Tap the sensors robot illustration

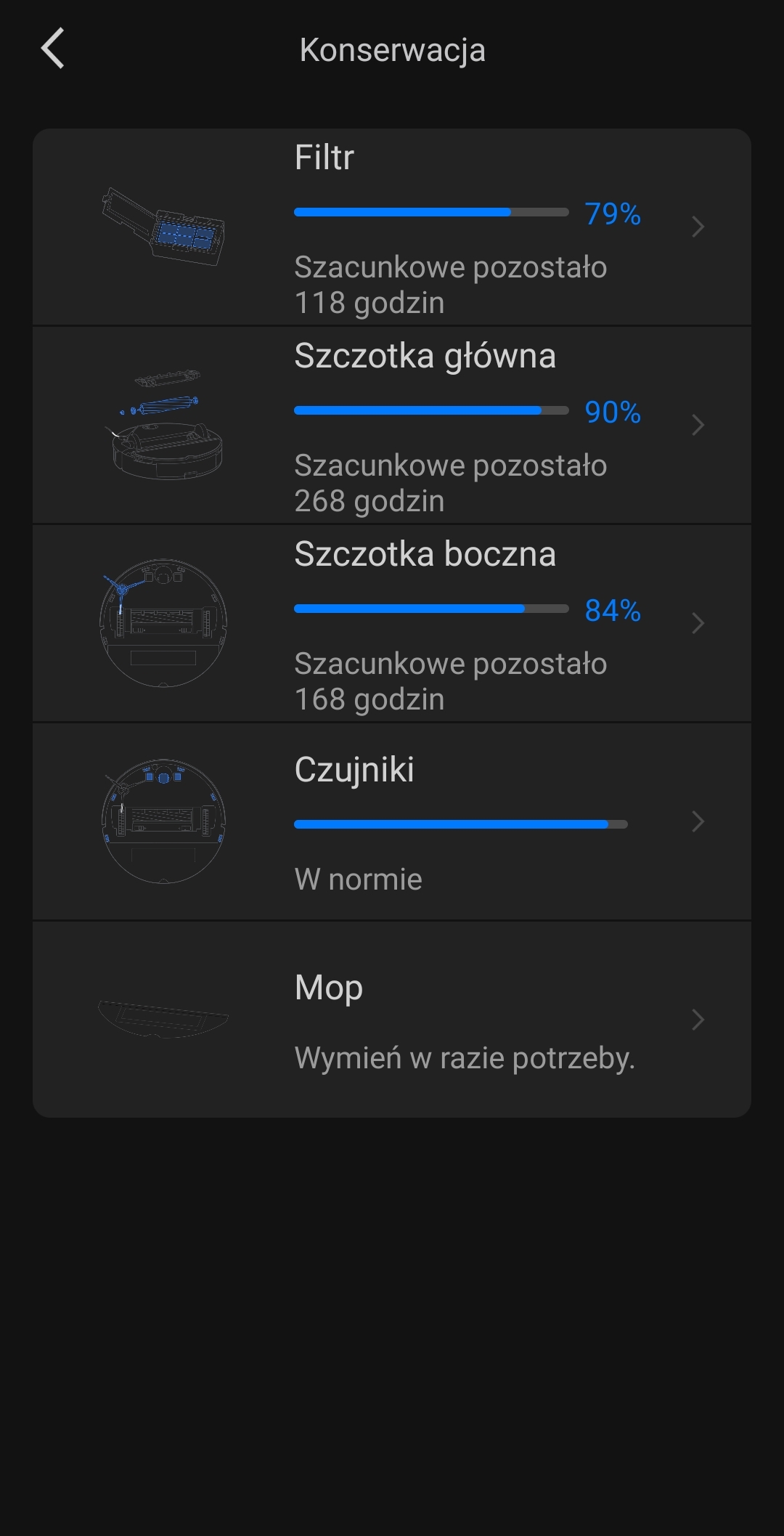pos(163,821)
